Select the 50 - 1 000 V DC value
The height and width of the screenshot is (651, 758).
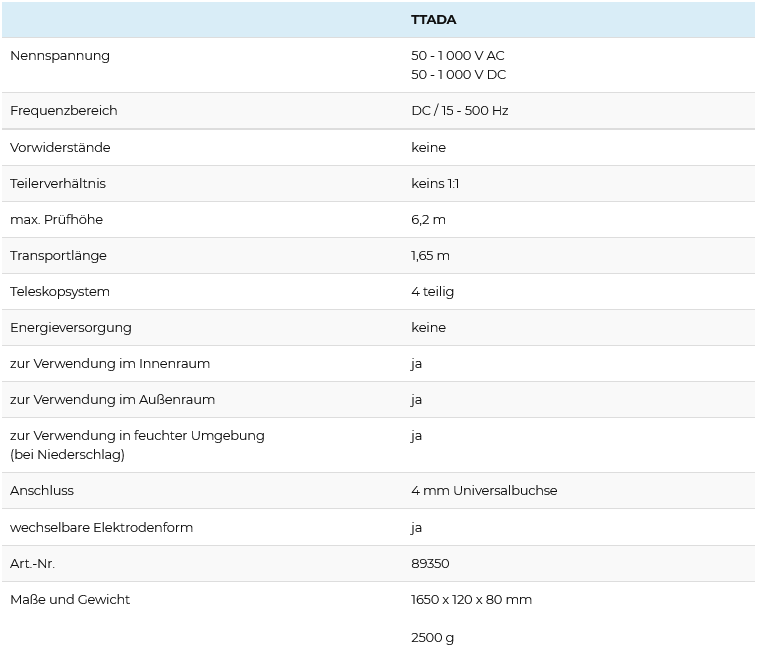click(458, 74)
